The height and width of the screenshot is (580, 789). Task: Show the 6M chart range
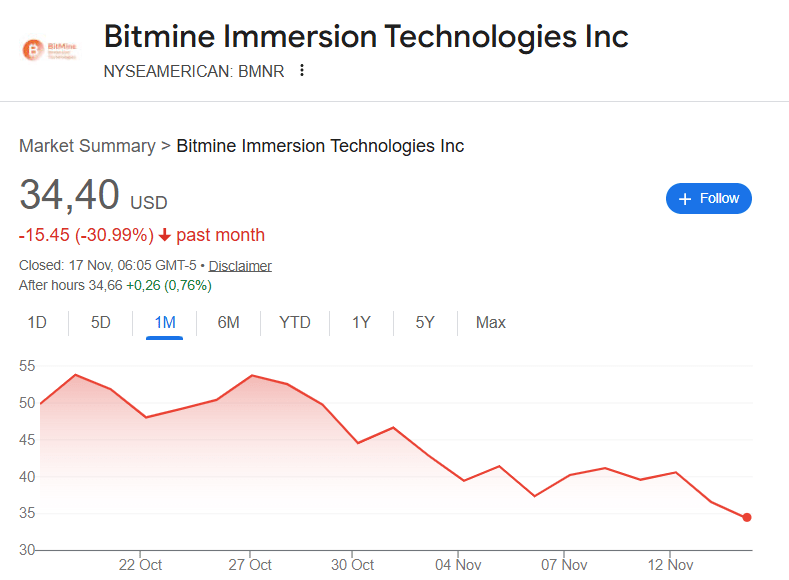(228, 322)
